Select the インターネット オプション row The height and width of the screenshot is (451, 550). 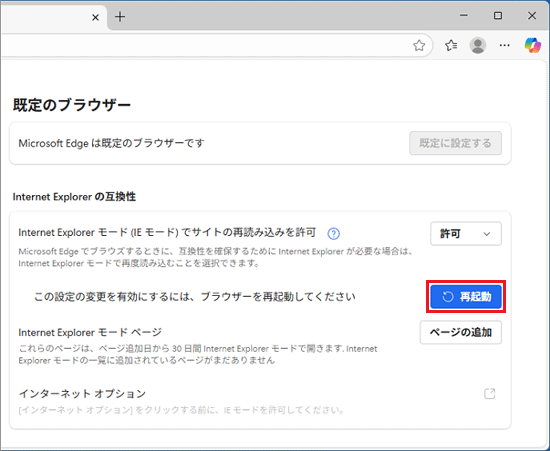point(260,400)
